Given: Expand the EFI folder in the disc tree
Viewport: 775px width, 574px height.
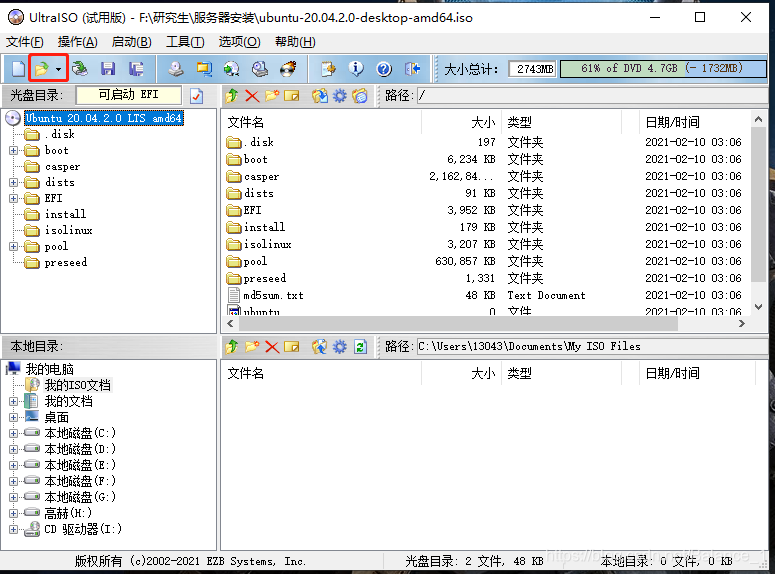Looking at the screenshot, I should (x=13, y=198).
